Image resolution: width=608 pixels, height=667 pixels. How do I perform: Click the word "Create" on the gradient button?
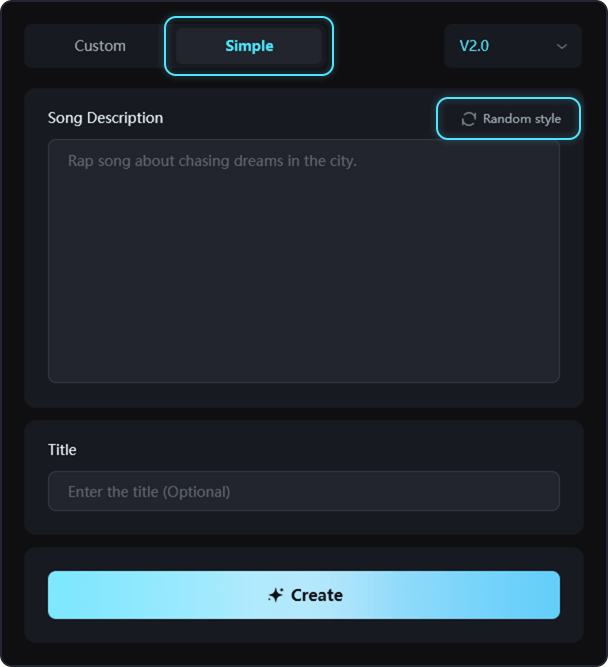317,595
